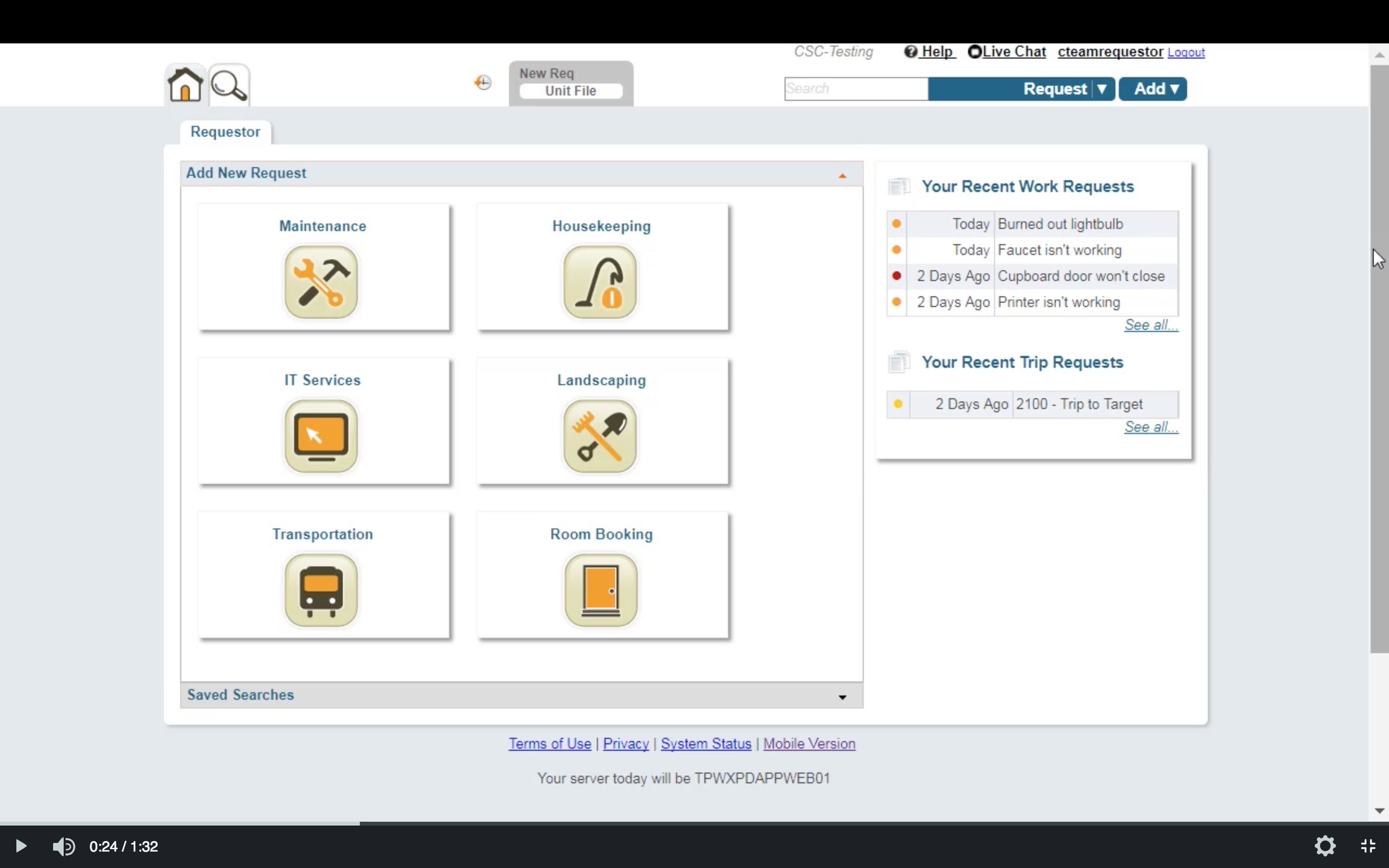This screenshot has width=1389, height=868.
Task: Open the IT Services monitor icon
Action: tap(321, 436)
